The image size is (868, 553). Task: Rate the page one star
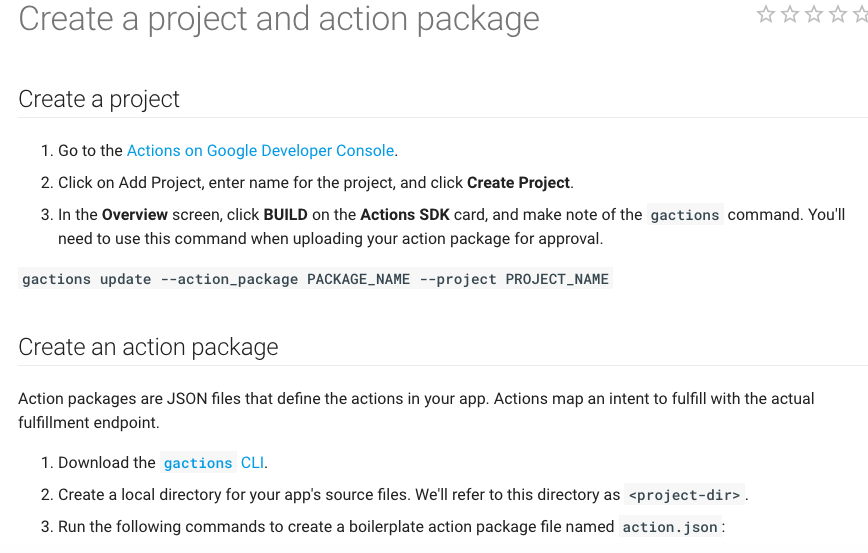[x=766, y=14]
